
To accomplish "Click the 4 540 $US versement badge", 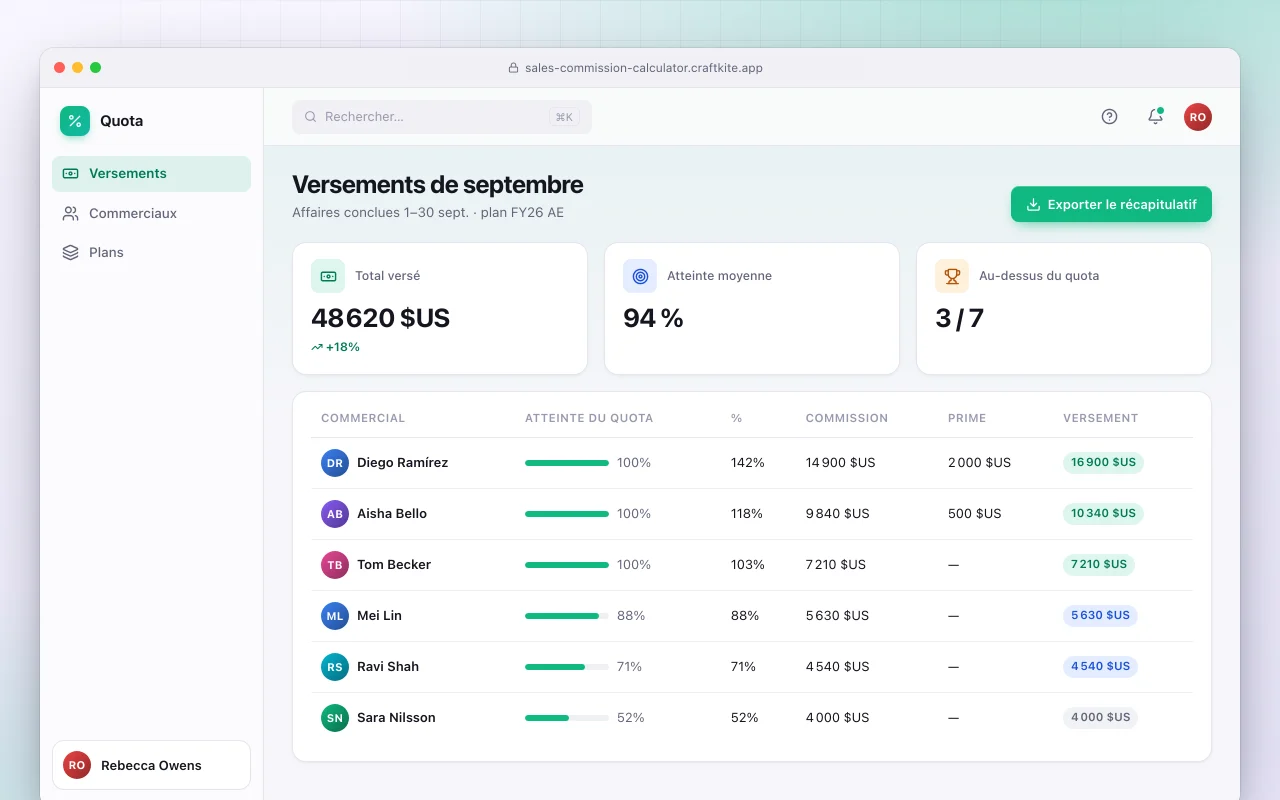I will 1100,667.
